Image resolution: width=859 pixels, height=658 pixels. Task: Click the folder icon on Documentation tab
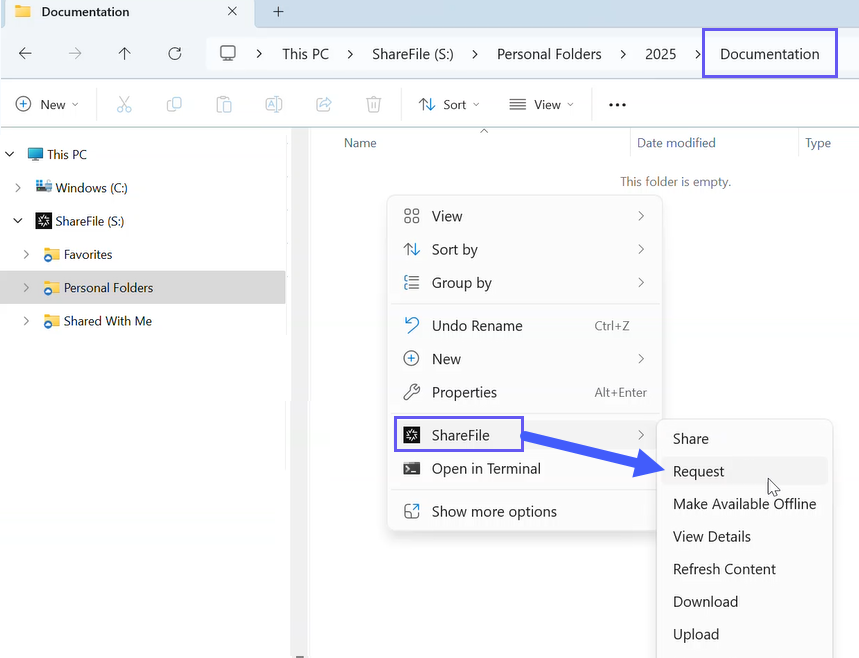[x=22, y=11]
